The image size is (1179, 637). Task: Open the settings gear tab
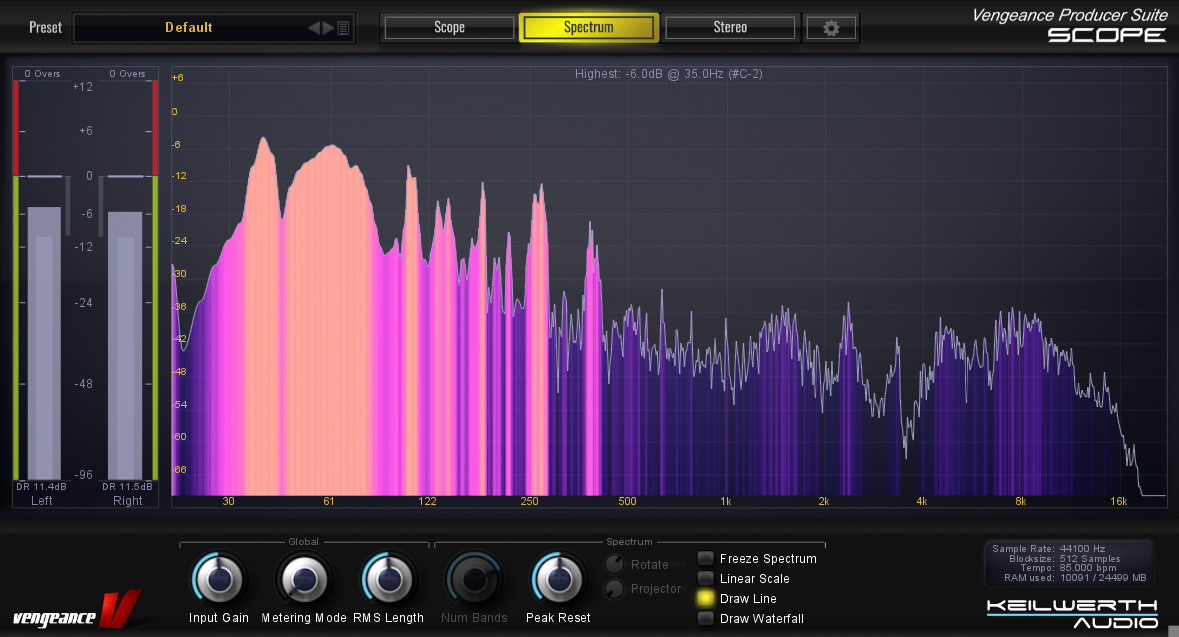[x=831, y=28]
